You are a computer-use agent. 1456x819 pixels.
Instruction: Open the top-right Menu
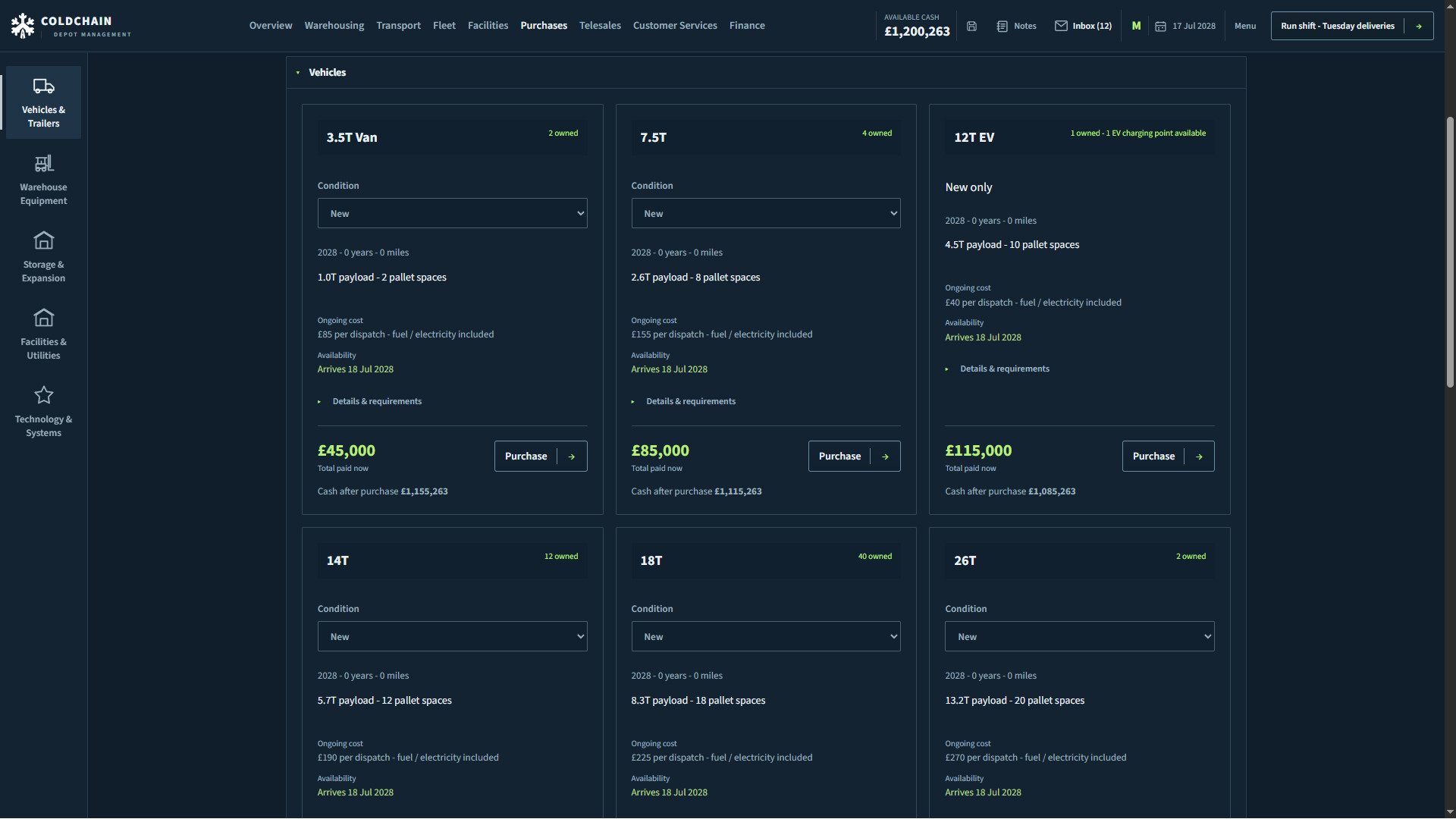(x=1245, y=26)
